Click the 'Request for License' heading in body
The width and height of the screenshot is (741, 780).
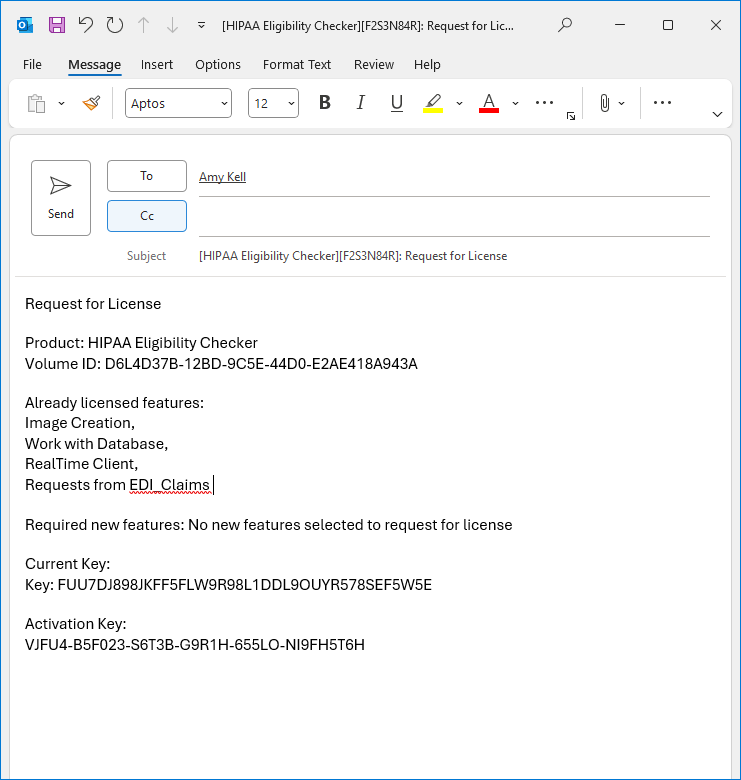[x=93, y=304]
